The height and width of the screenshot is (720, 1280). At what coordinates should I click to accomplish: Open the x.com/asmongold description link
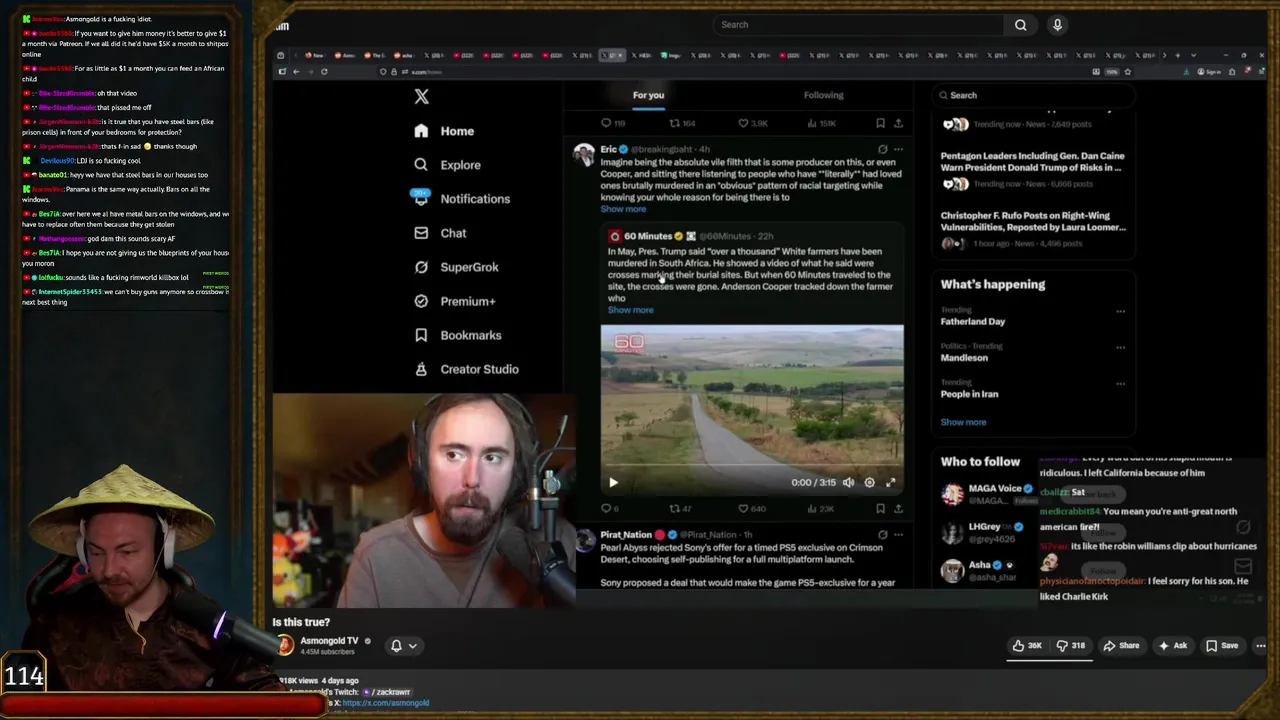[386, 703]
